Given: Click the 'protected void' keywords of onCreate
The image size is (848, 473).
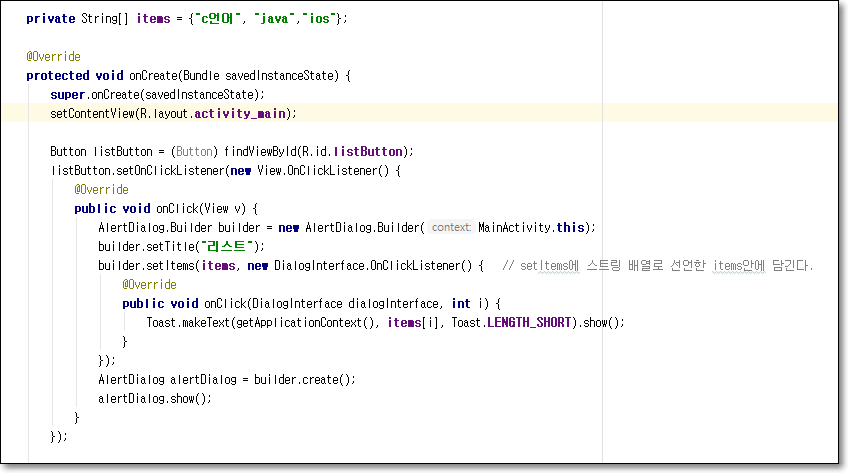Looking at the screenshot, I should coord(75,76).
